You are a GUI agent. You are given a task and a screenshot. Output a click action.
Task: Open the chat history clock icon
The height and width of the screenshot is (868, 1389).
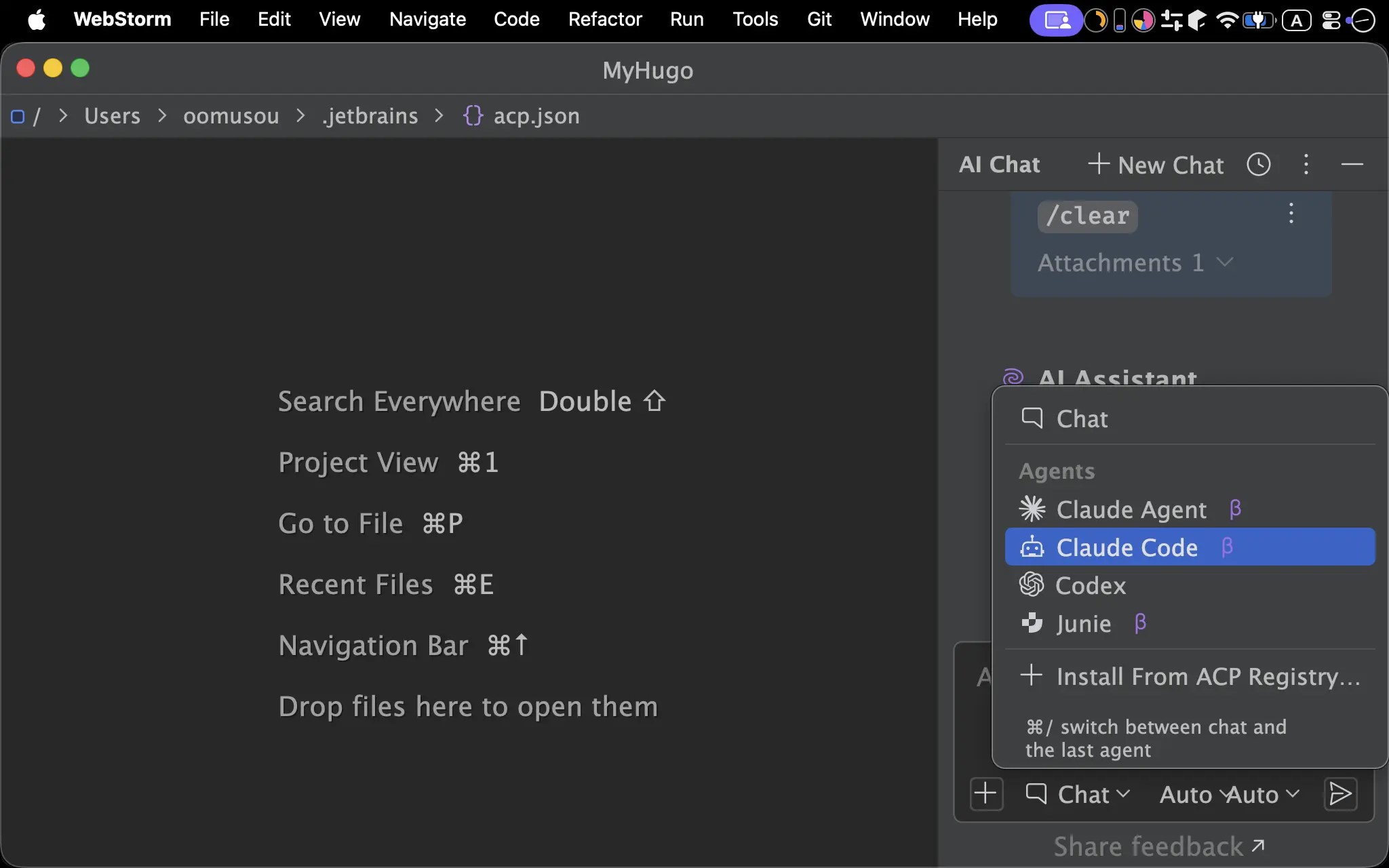(x=1259, y=165)
